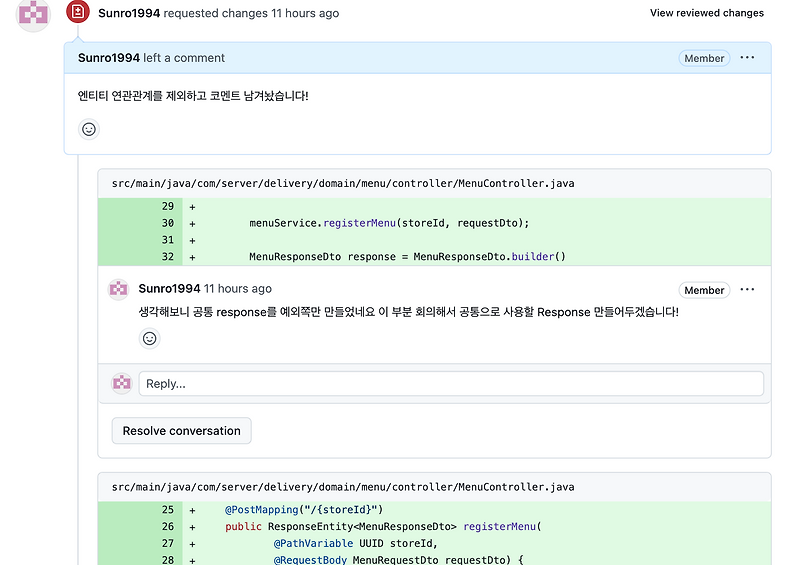This screenshot has width=800, height=565.
Task: View reviewed changes link
Action: tap(707, 13)
